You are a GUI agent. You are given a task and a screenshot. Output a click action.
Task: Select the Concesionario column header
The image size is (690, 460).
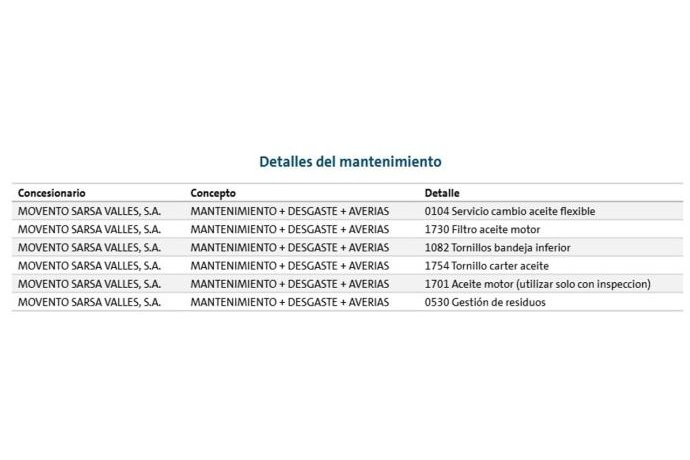[x=52, y=193]
